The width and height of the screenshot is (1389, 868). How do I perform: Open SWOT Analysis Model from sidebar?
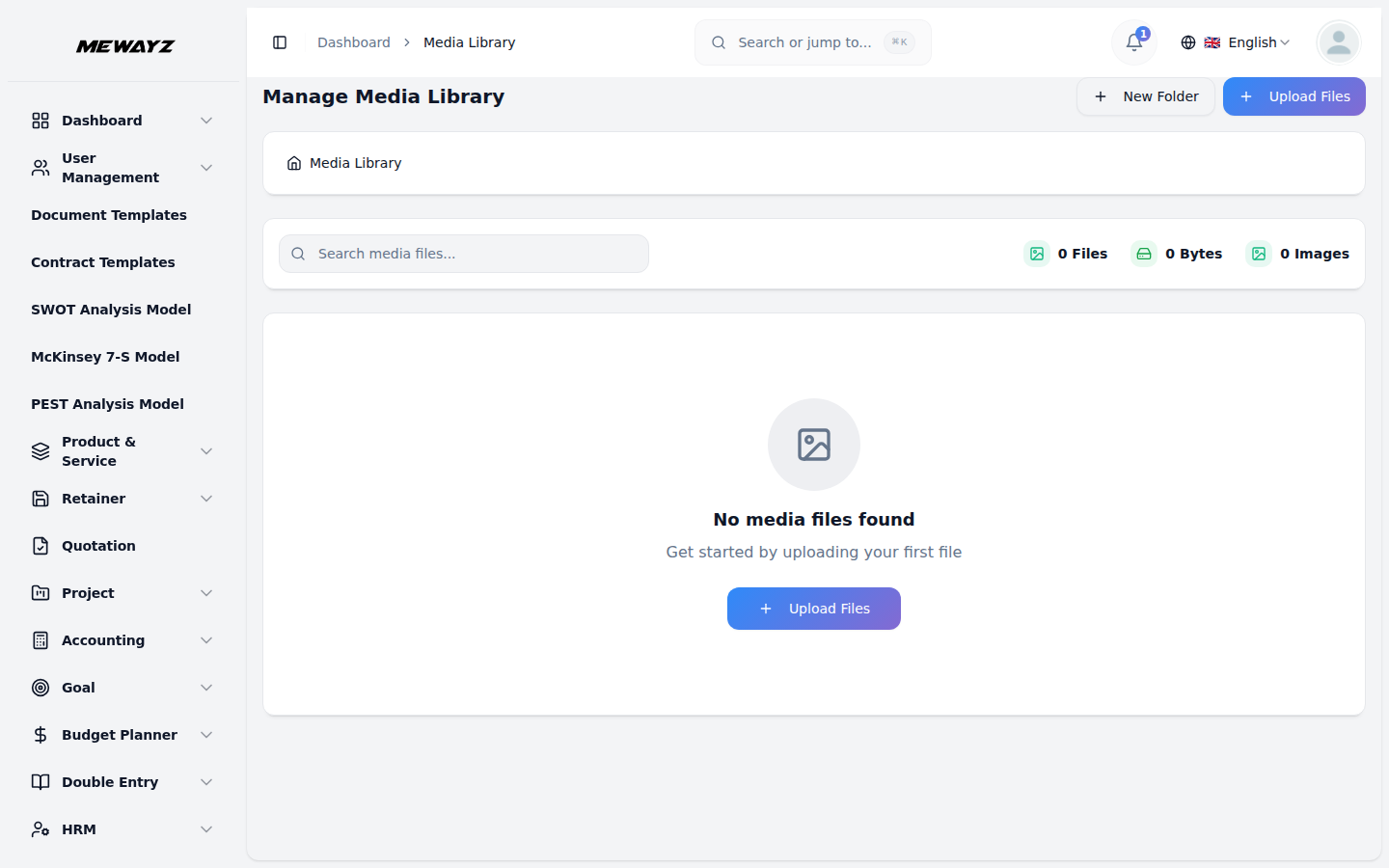110,309
